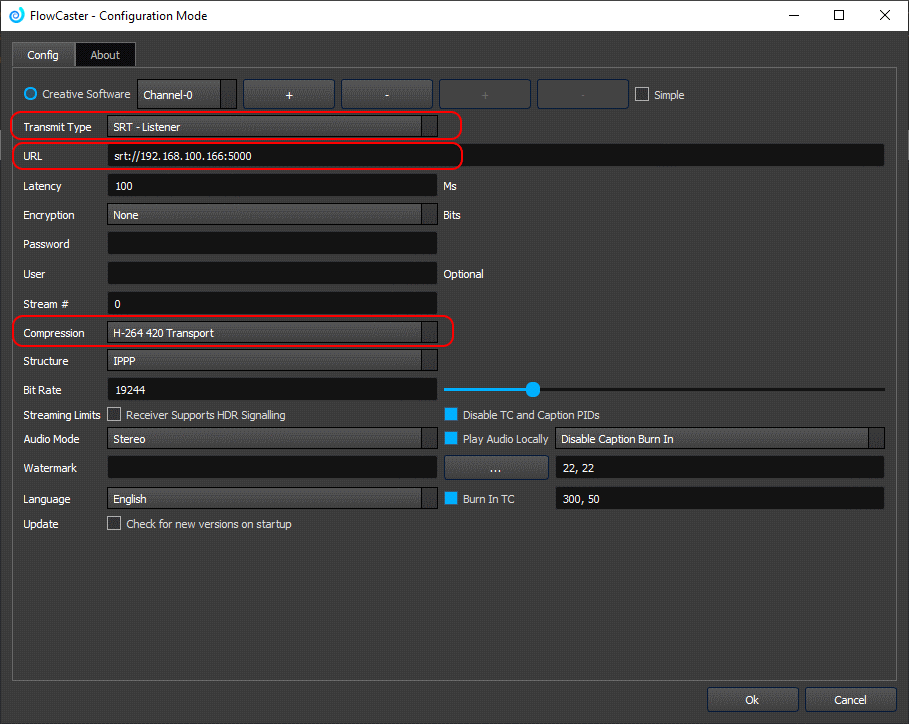Click the URL field with srt address
The width and height of the screenshot is (909, 724).
496,156
